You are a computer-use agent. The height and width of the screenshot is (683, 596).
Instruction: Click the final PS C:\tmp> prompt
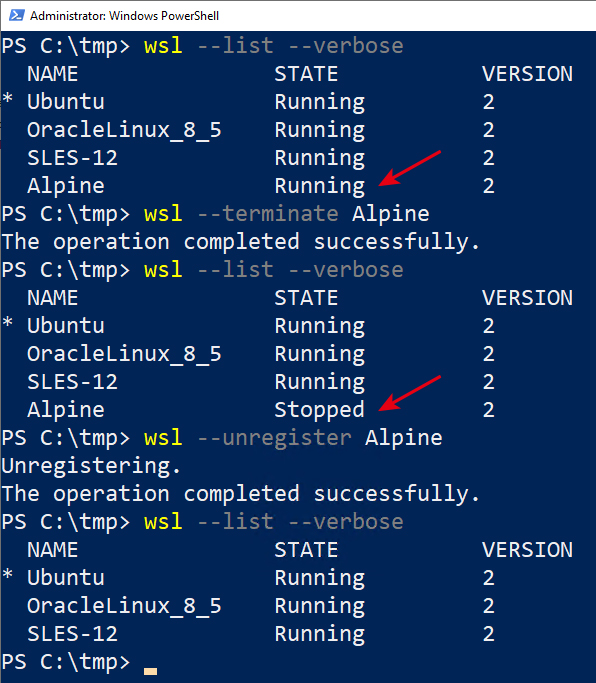66,662
